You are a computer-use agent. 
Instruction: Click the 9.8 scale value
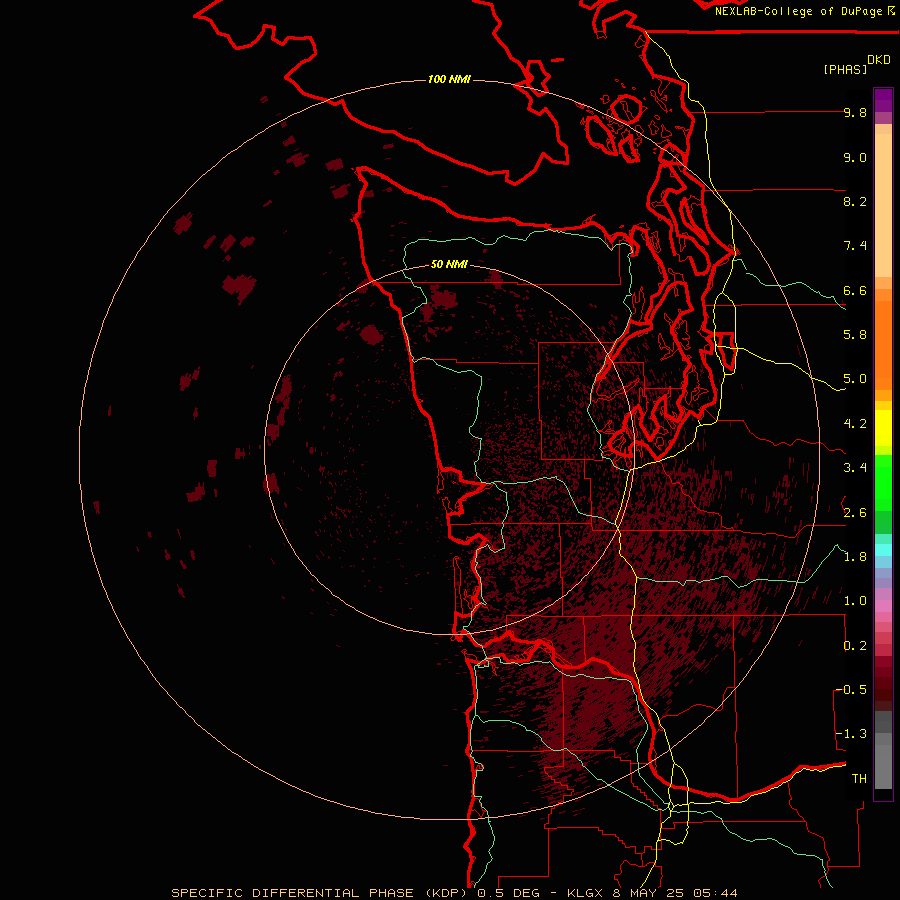tap(855, 112)
